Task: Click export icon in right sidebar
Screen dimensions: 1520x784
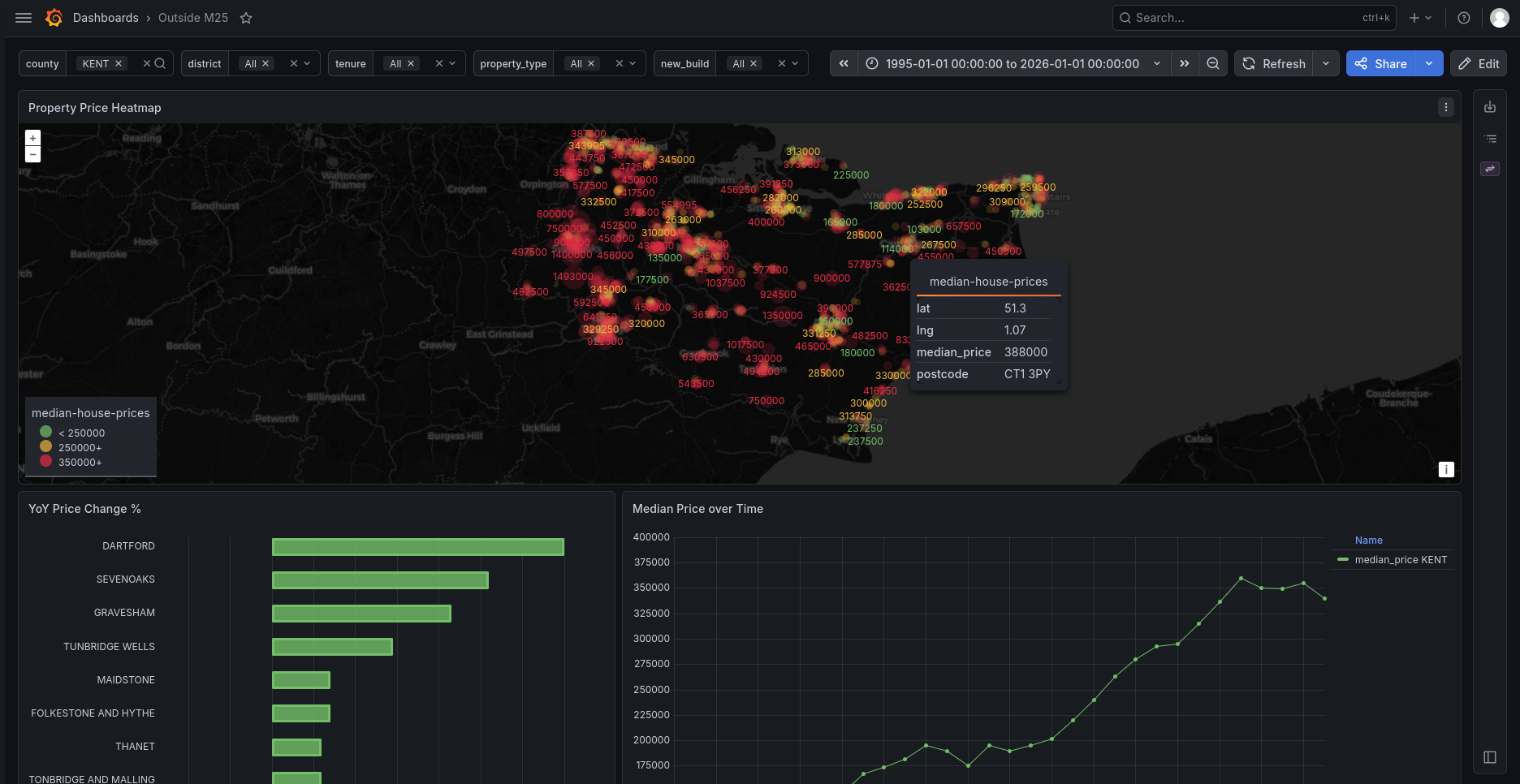Action: [1490, 107]
